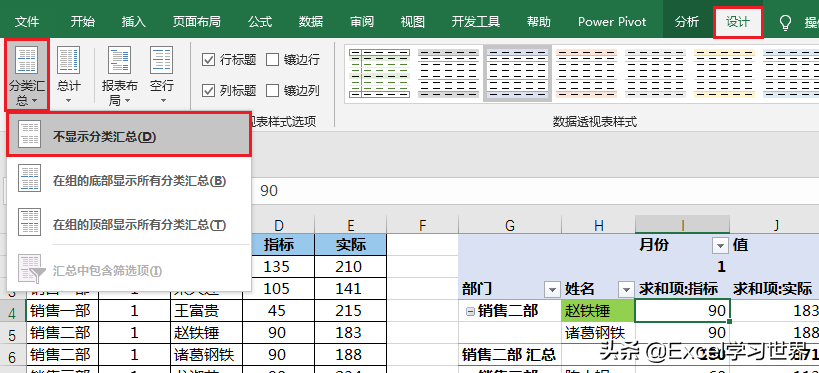Click the 求和项:指标 column header

682,288
